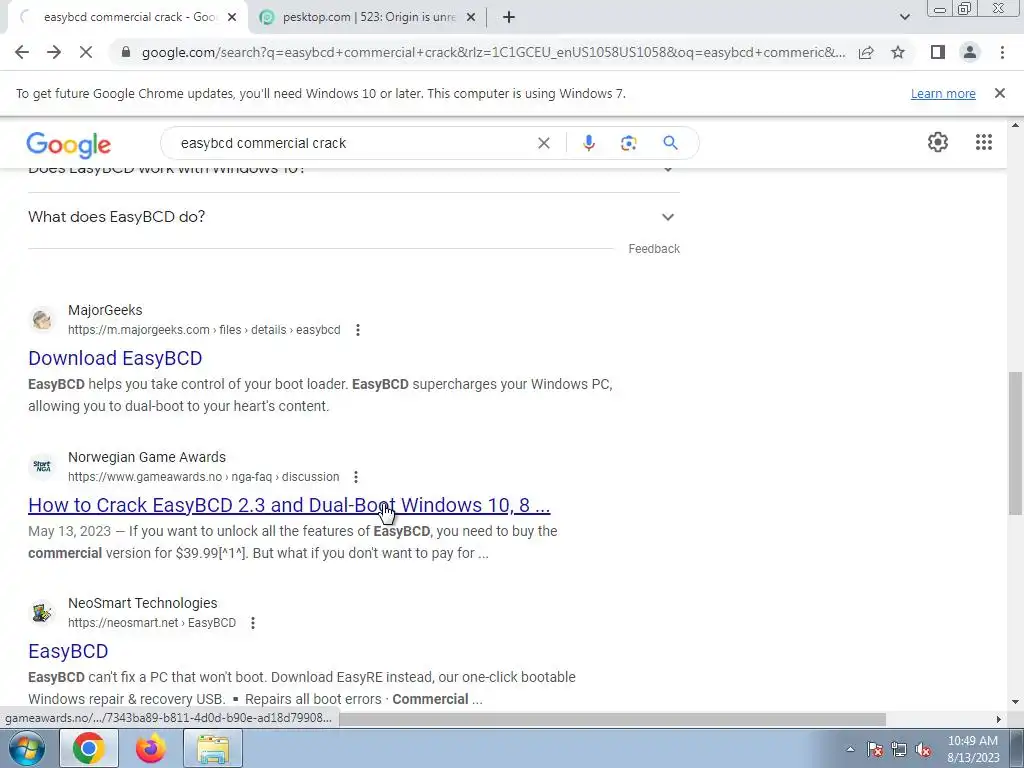Bookmark this page with the star icon
Screen dimensions: 1024x768
pyautogui.click(x=898, y=52)
